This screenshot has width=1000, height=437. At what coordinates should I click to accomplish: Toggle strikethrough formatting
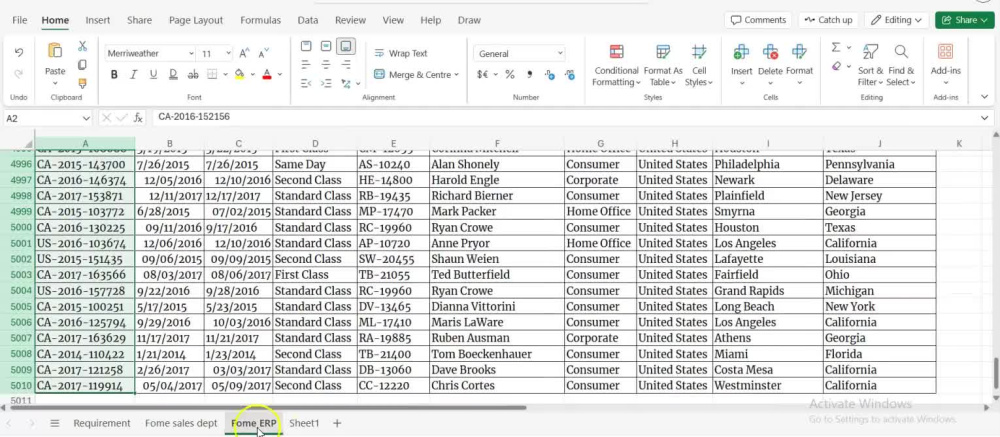193,75
